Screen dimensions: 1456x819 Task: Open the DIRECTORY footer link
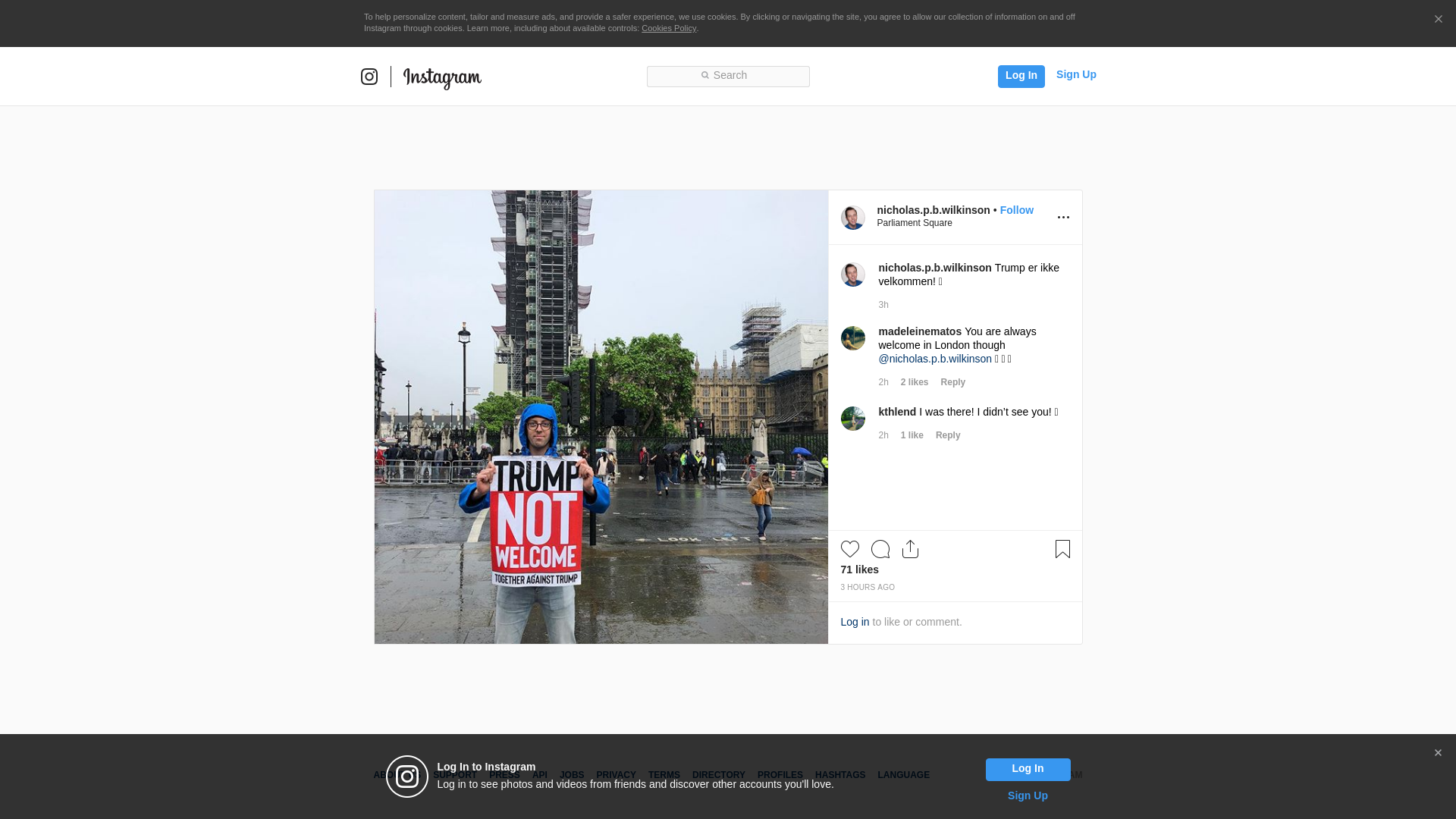(x=718, y=775)
